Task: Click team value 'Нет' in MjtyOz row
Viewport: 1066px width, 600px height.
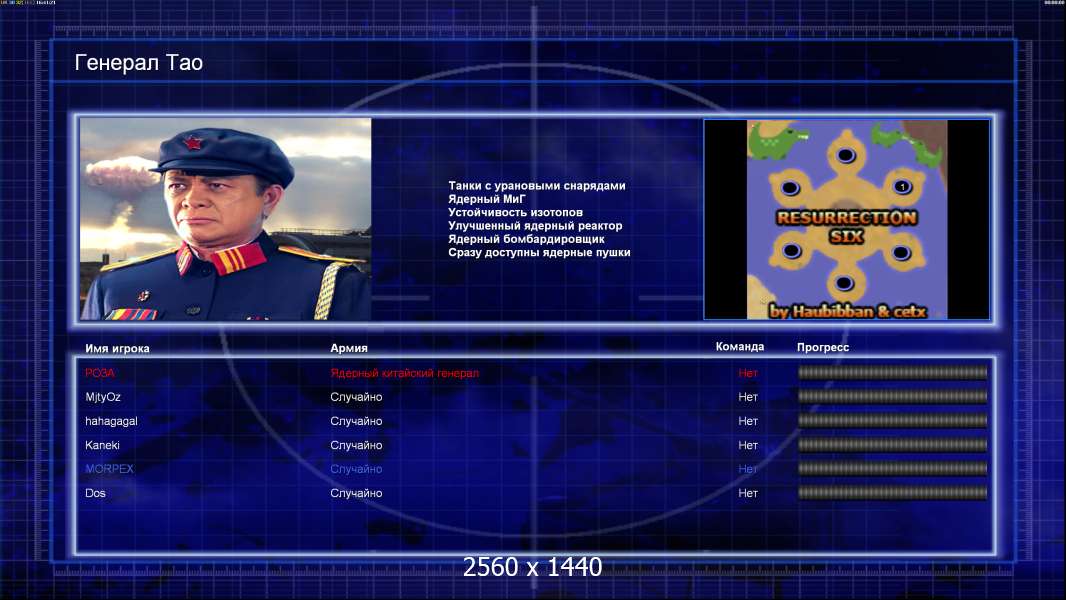Action: 748,397
